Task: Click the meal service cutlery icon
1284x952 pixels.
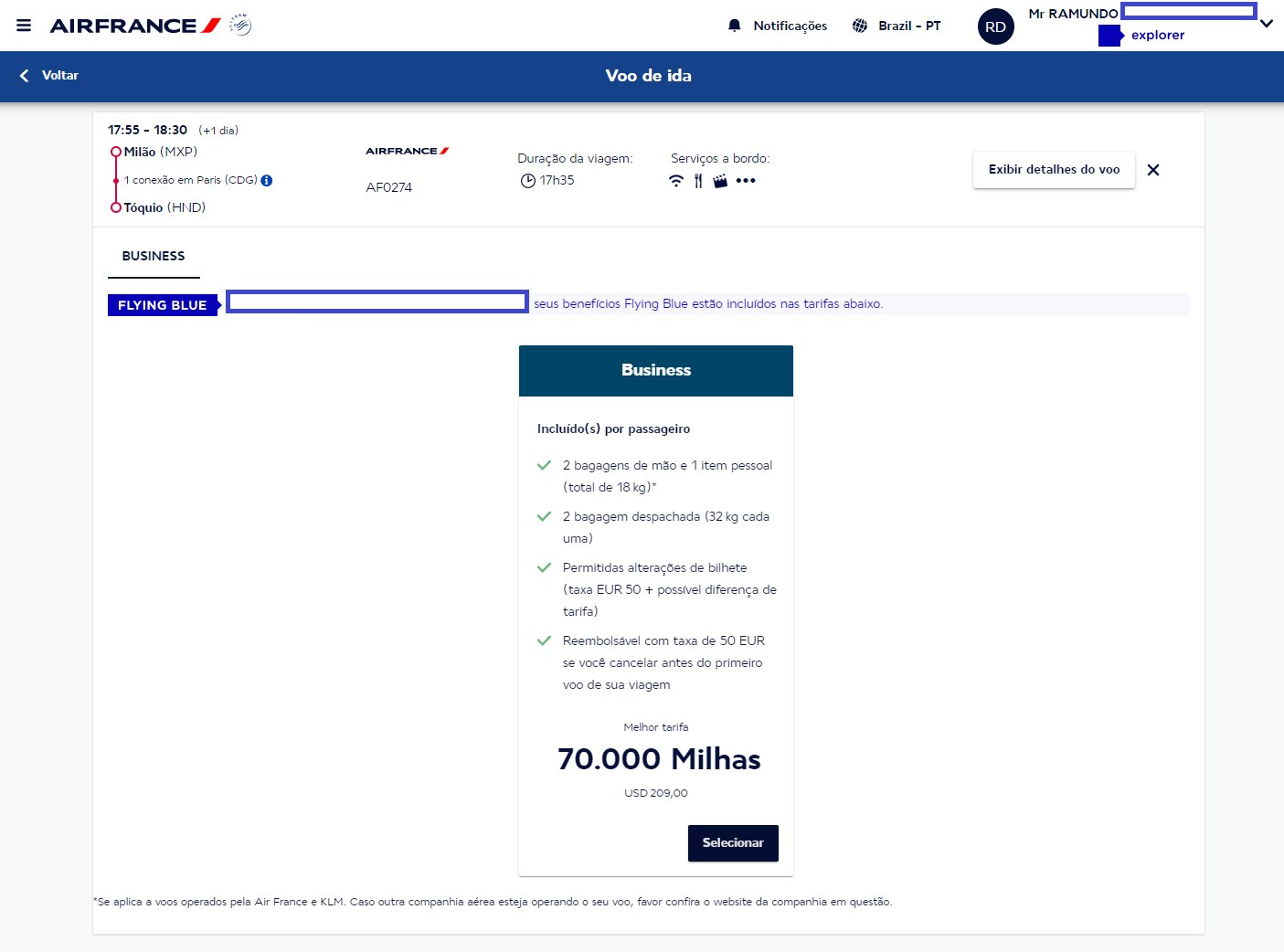Action: [698, 181]
